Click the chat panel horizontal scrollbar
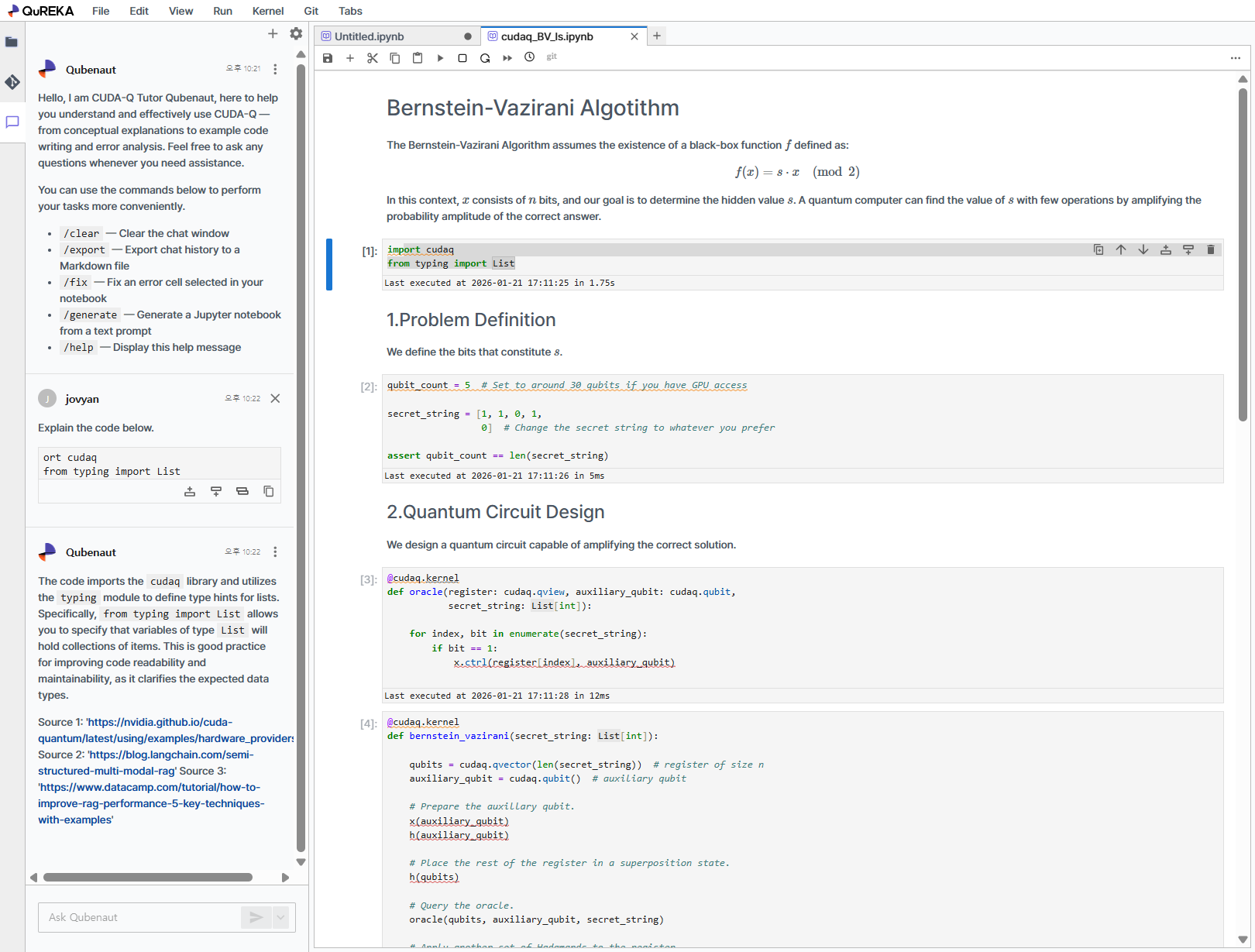Image resolution: width=1255 pixels, height=952 pixels. click(x=148, y=878)
